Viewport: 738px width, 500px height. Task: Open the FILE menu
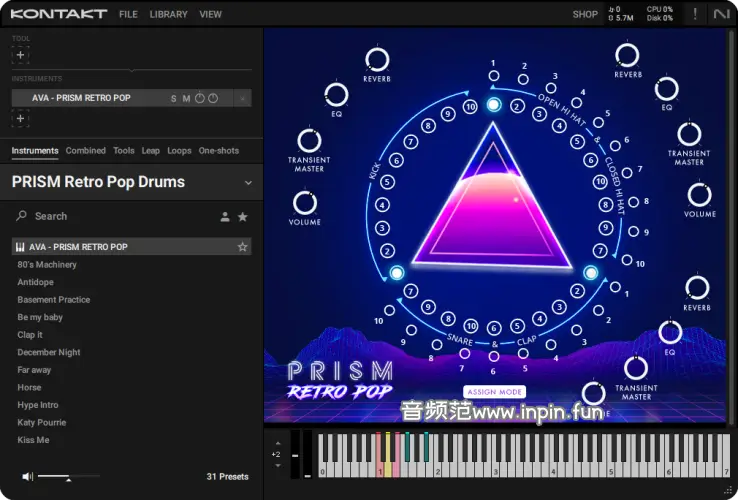tap(128, 15)
